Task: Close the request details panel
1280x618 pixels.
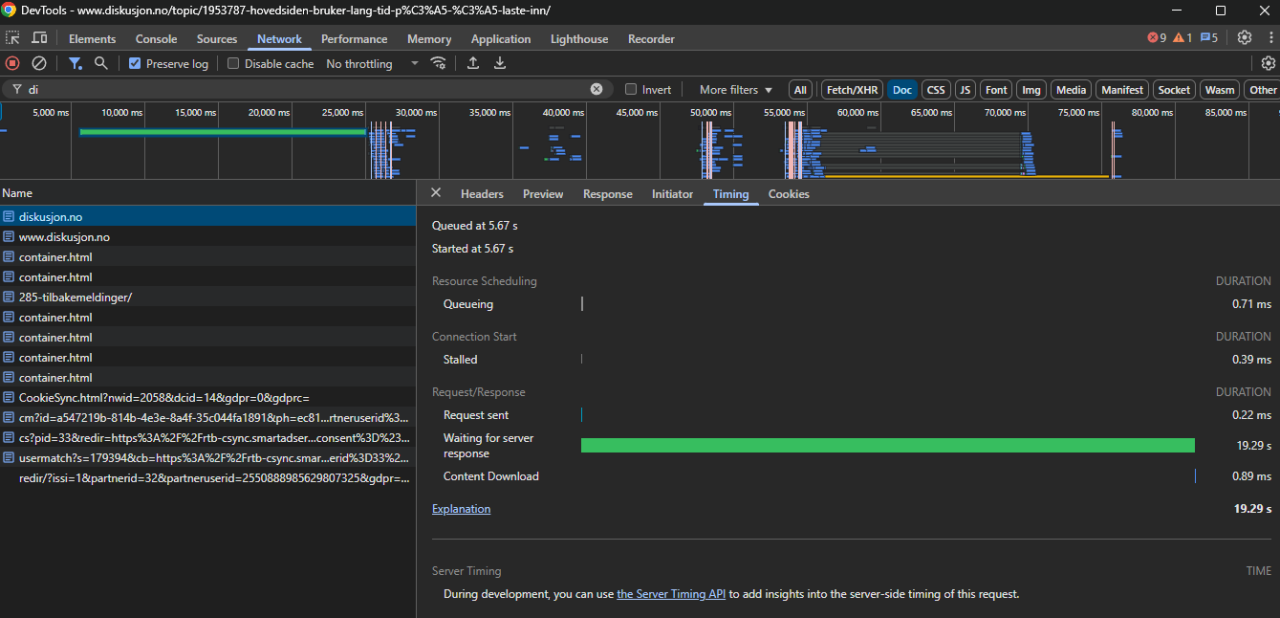Action: tap(436, 193)
